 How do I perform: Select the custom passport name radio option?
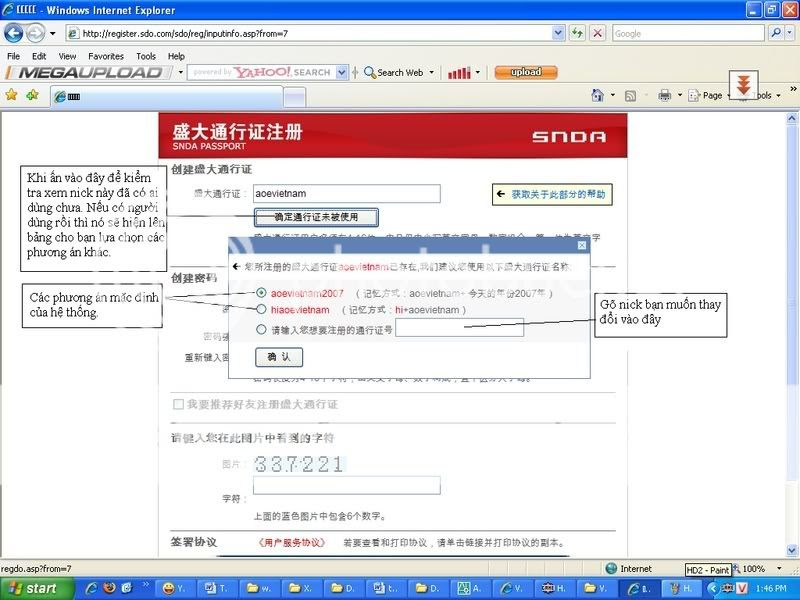tap(262, 331)
